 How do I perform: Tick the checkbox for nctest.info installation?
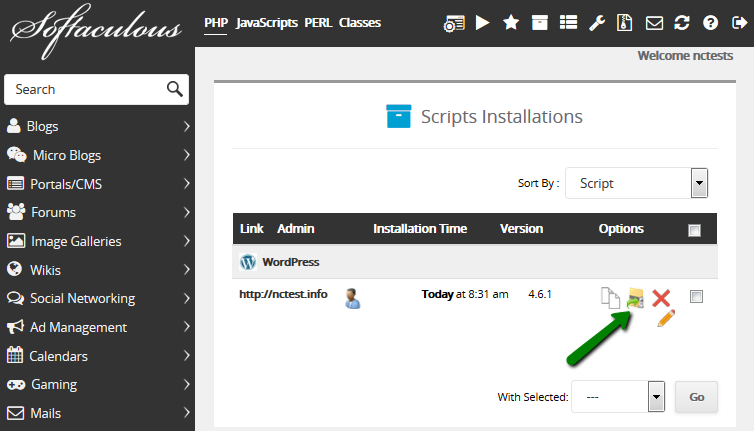697,296
